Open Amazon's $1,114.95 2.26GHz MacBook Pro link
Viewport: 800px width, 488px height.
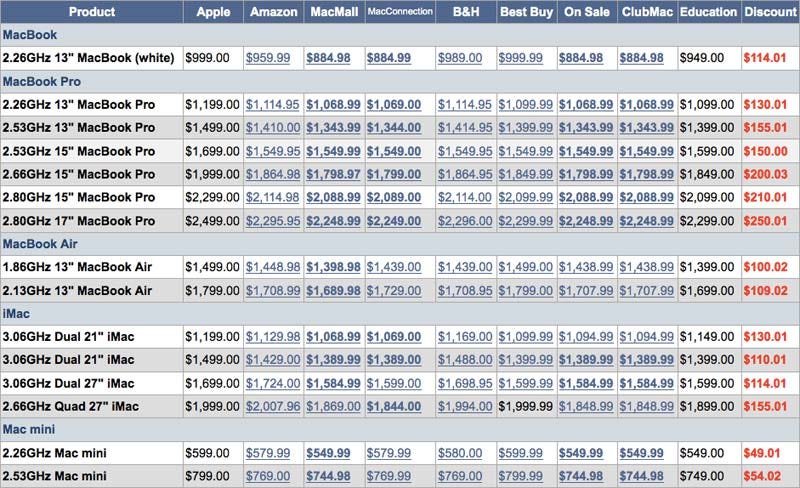pyautogui.click(x=272, y=105)
